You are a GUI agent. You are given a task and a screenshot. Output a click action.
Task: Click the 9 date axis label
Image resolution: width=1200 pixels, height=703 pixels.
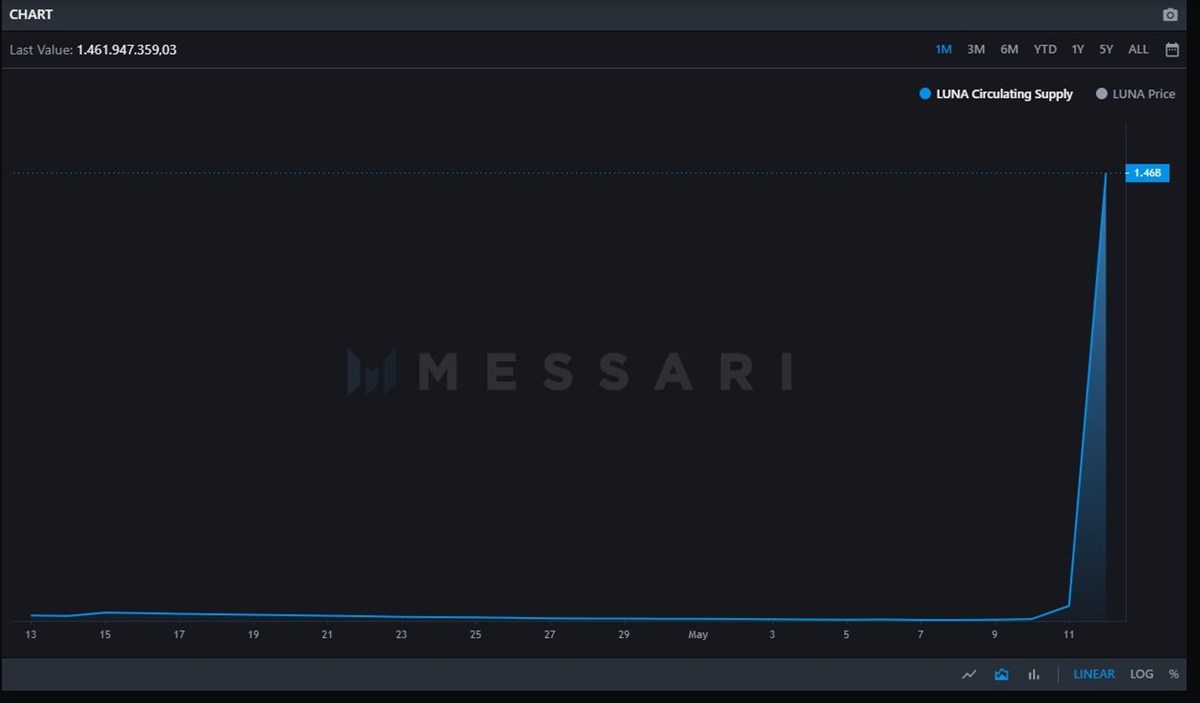point(995,635)
